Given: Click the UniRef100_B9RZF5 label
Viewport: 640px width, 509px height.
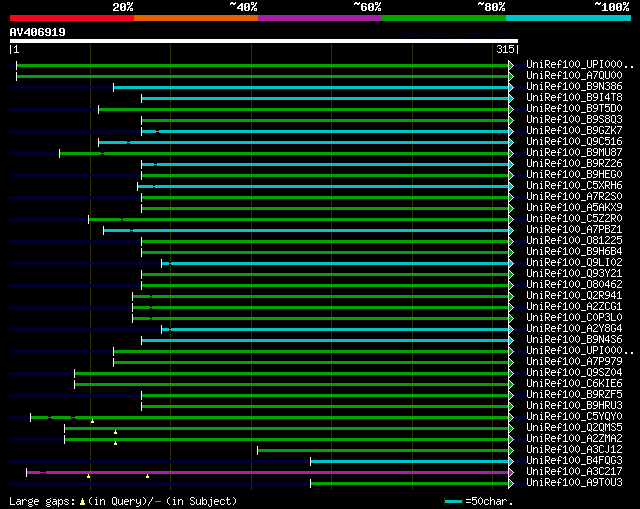Looking at the screenshot, I should (x=574, y=395).
